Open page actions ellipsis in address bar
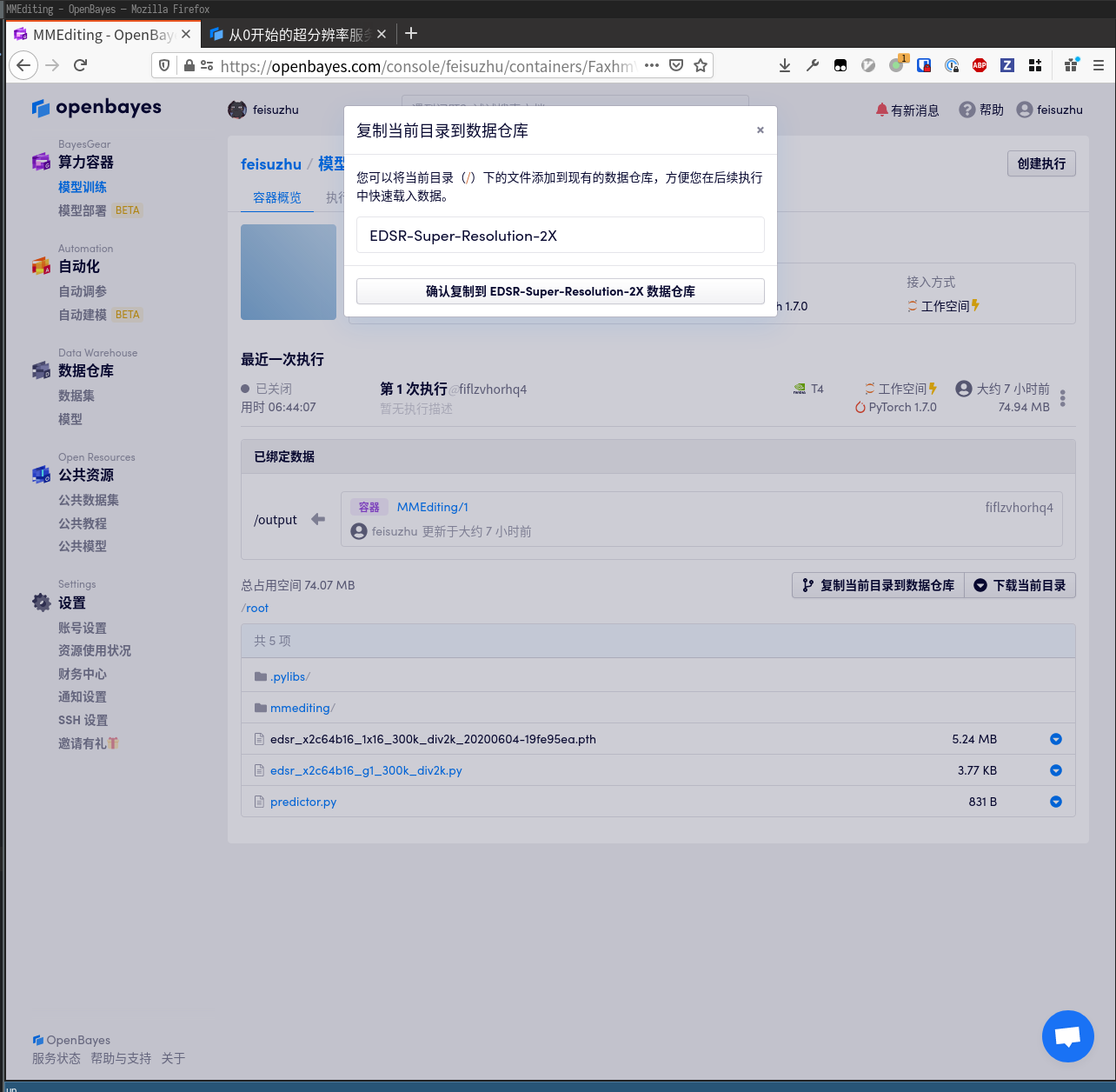This screenshot has height=1092, width=1116. tap(651, 65)
